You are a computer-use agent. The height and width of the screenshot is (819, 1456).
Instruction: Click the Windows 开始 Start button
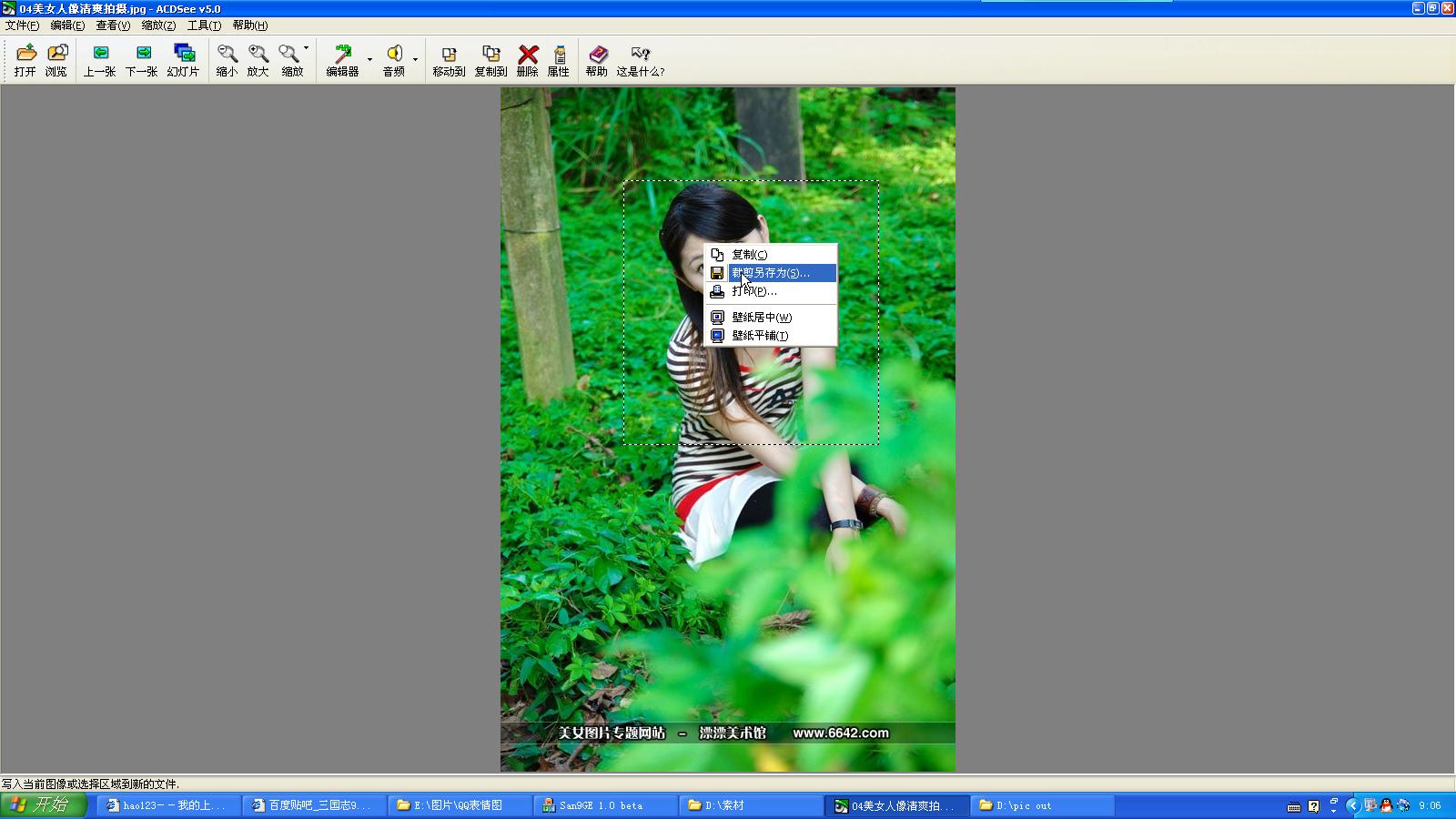point(43,805)
